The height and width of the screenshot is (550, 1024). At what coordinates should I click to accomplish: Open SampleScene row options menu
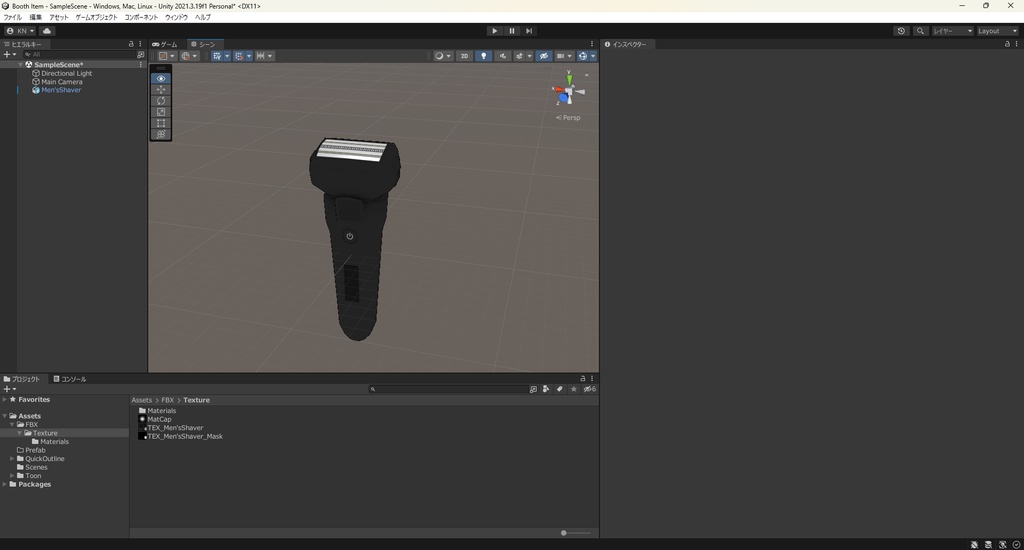140,65
